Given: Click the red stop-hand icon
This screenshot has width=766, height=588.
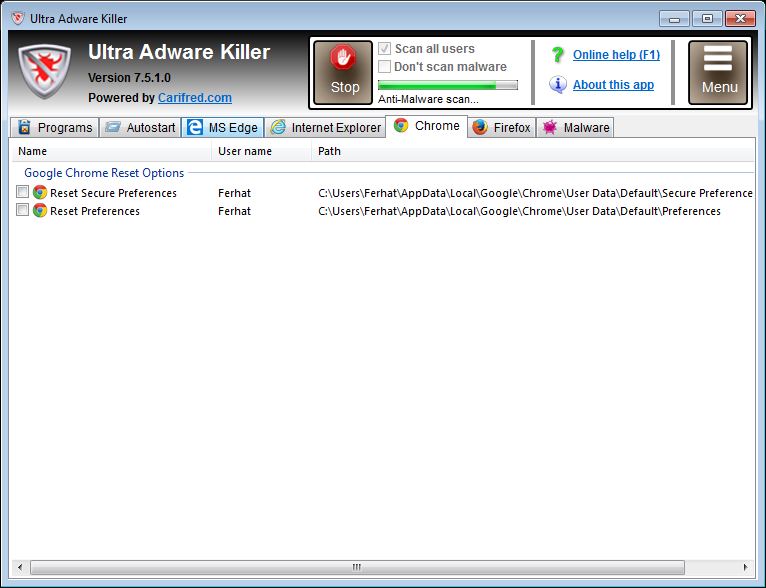Looking at the screenshot, I should pos(343,59).
